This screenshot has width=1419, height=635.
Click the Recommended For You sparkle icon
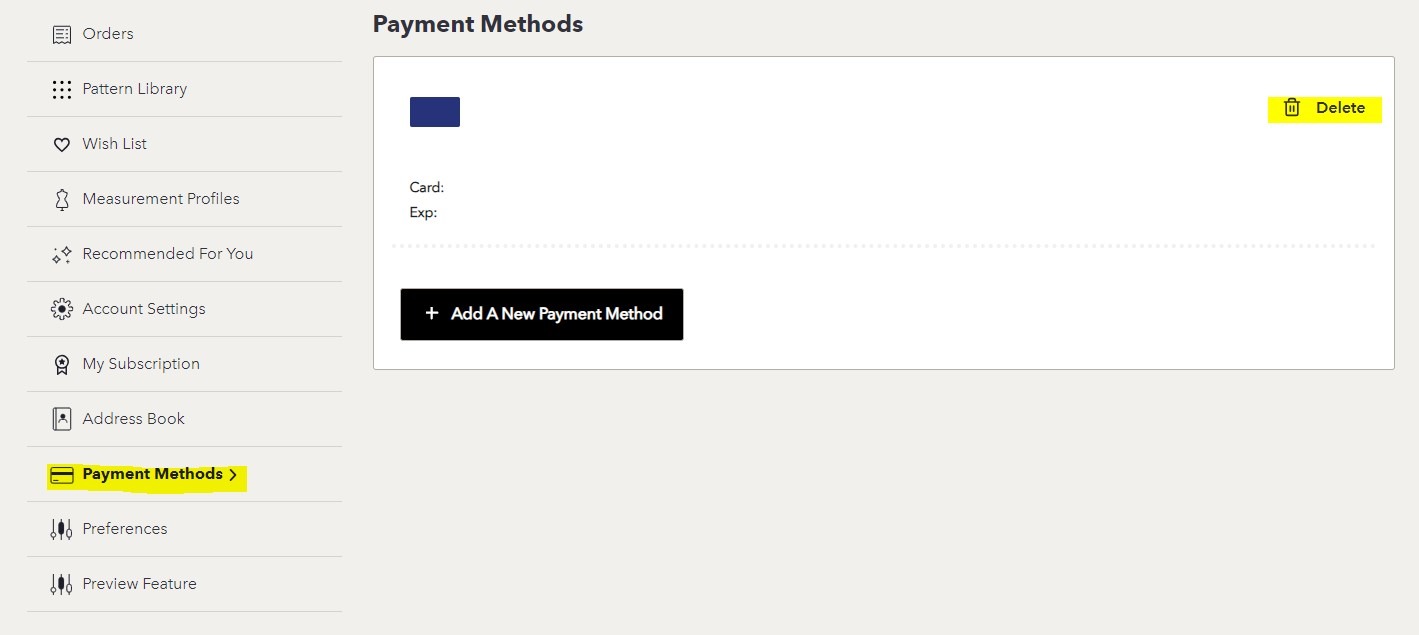(x=62, y=254)
